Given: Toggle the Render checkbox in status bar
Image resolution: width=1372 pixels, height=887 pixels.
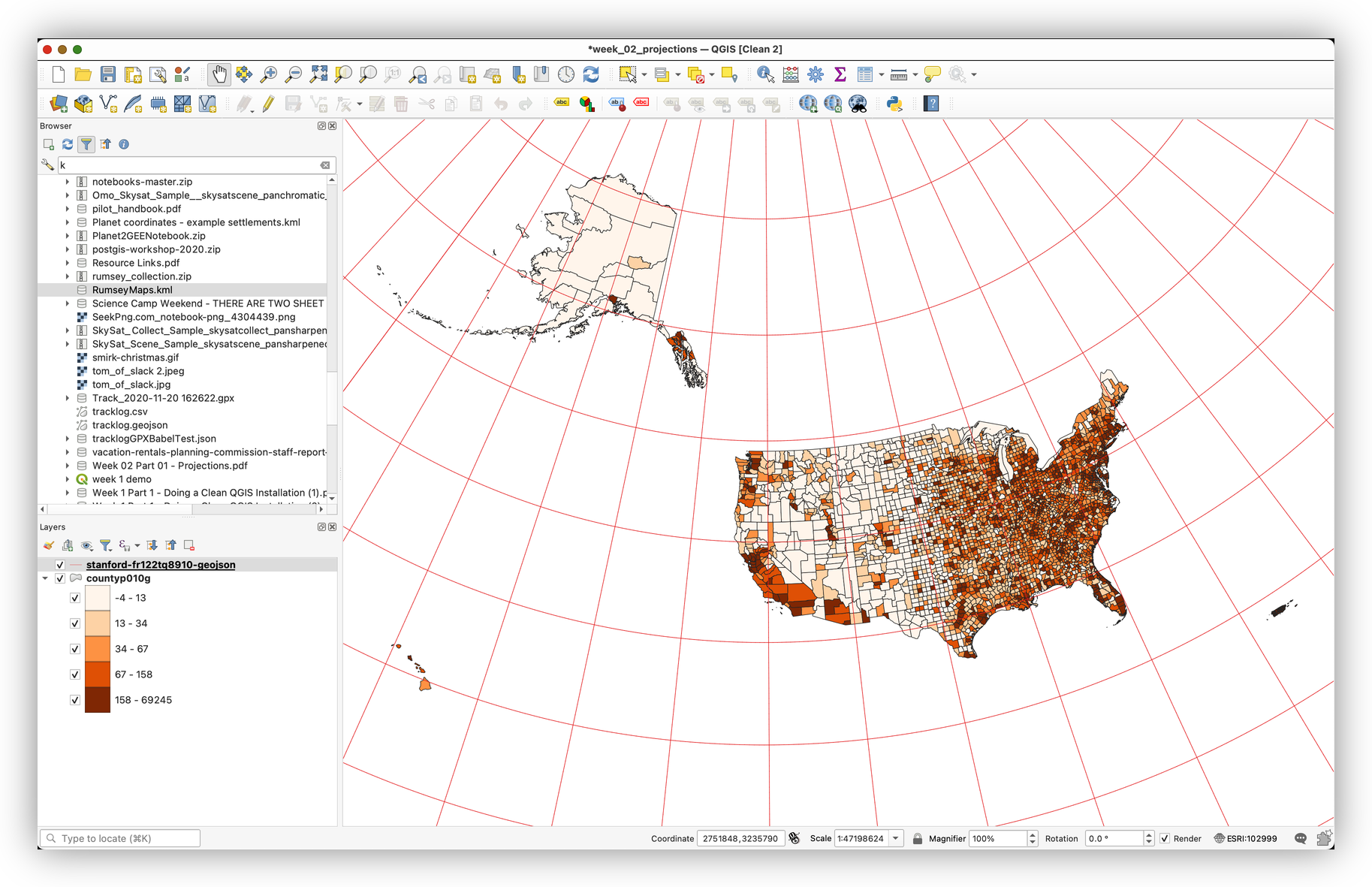Looking at the screenshot, I should tap(1165, 838).
